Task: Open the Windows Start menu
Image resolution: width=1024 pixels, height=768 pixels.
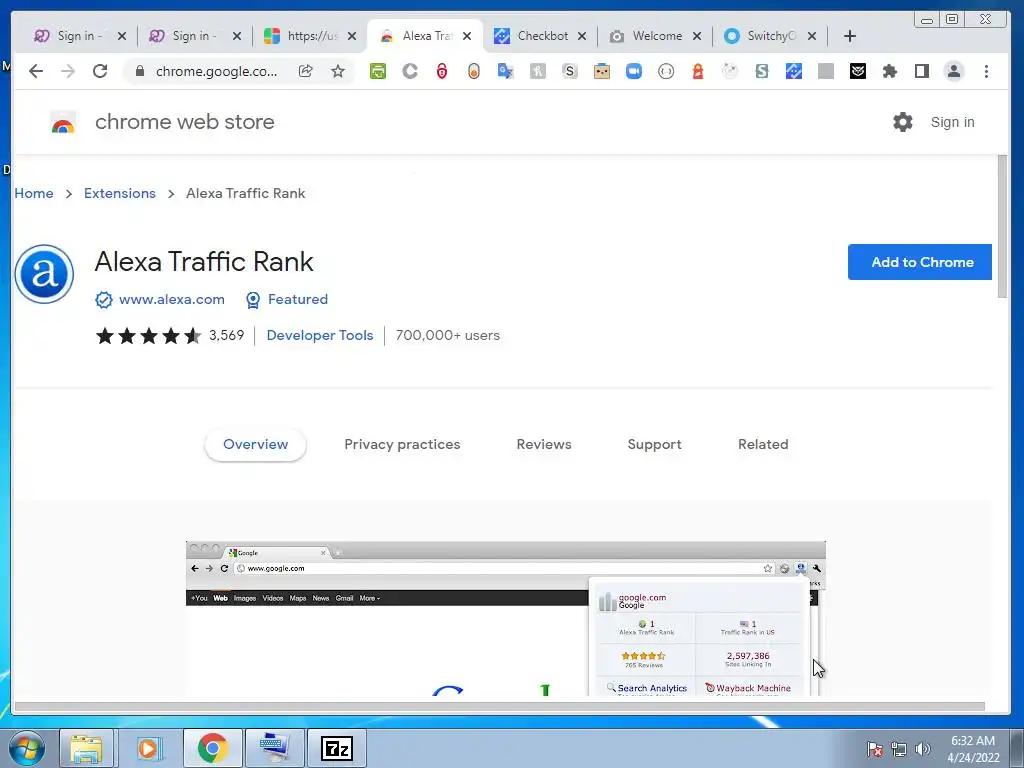Action: (27, 748)
